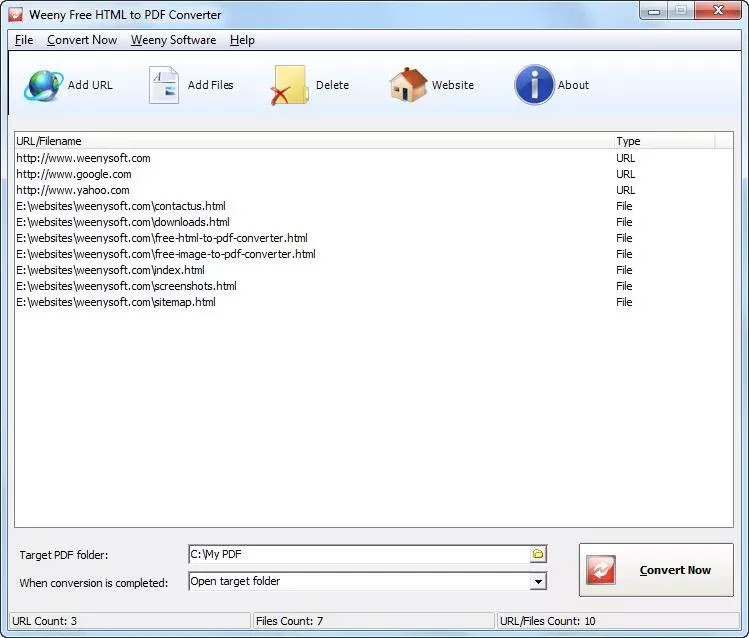Click the browse folder icon for target PDF folder
Screen dimensions: 749x638
[x=538, y=554]
